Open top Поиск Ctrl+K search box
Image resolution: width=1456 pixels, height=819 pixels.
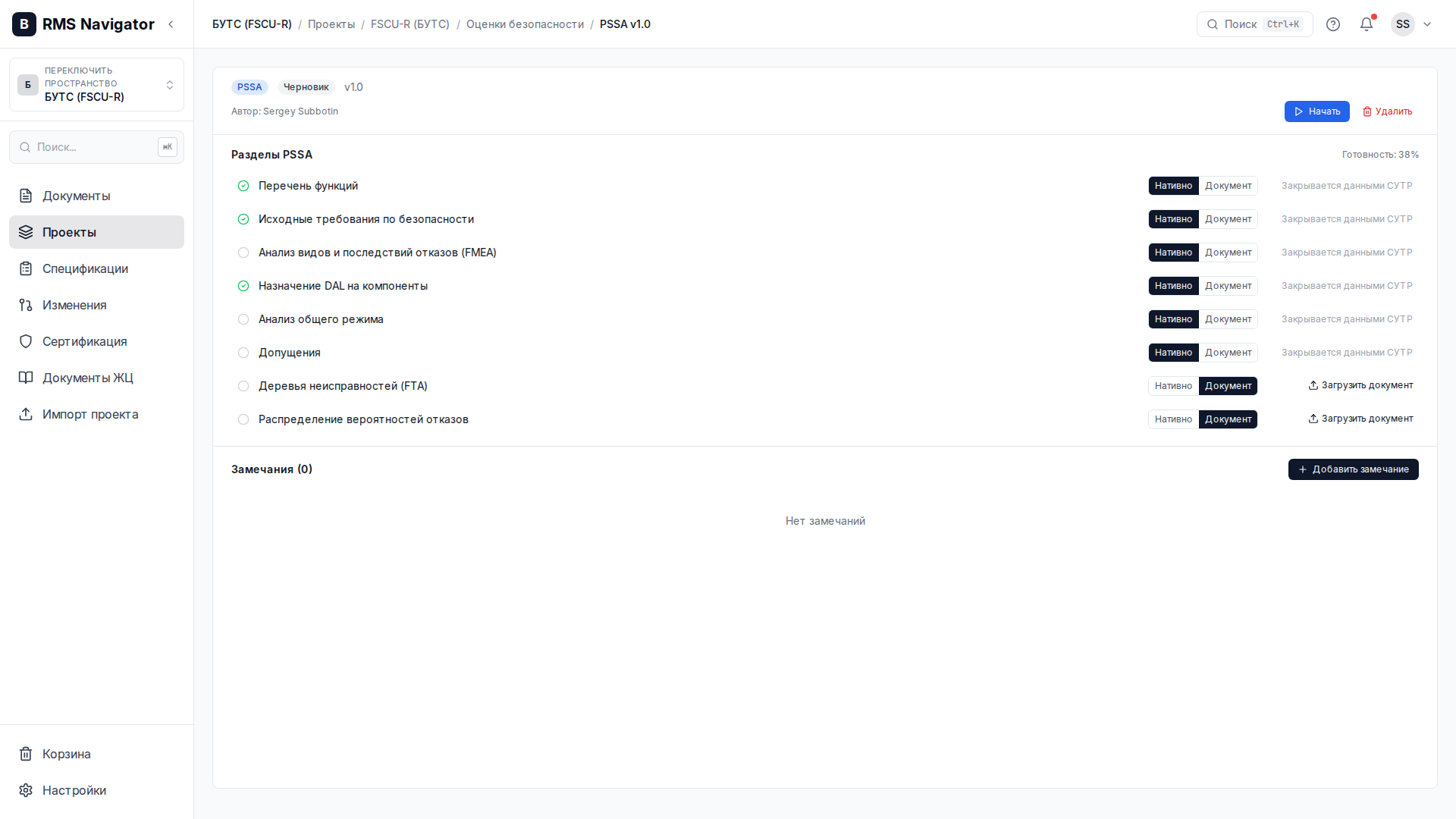pos(1254,24)
